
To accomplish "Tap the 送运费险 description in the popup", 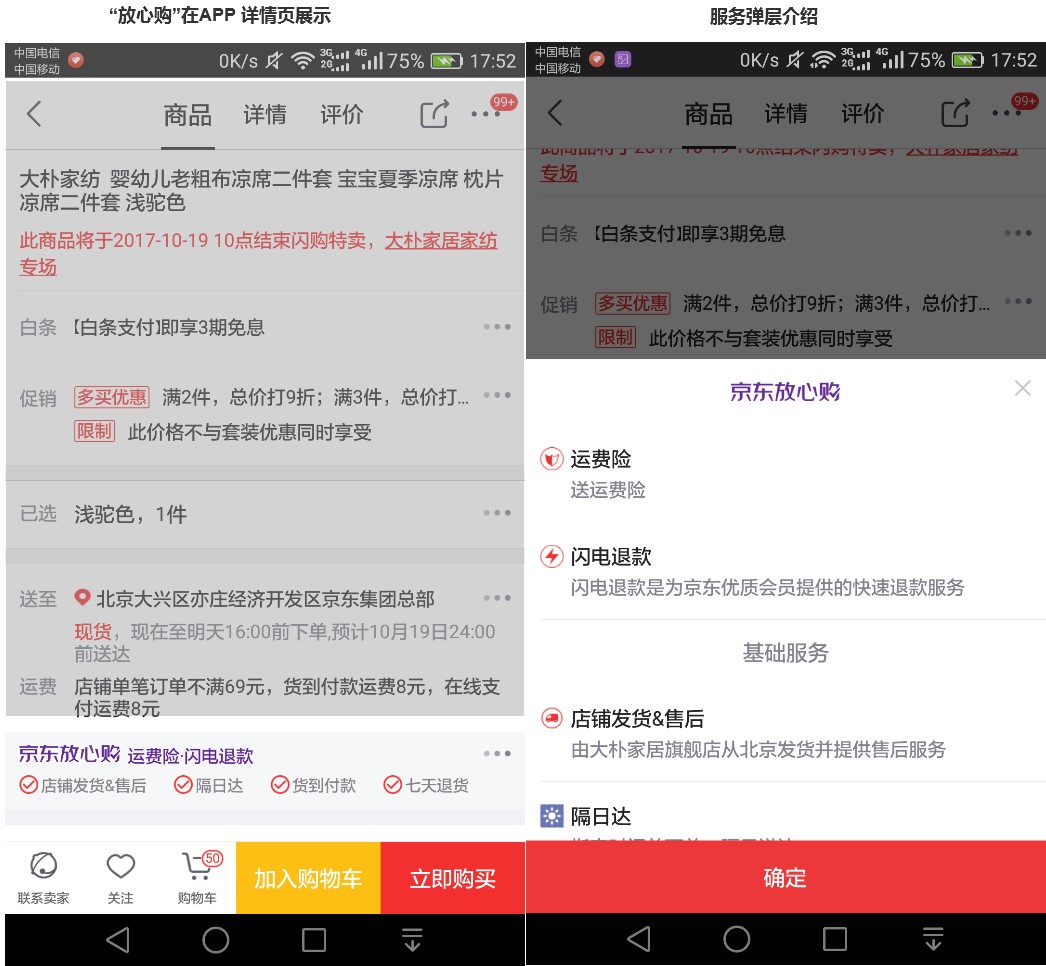I will pos(608,490).
